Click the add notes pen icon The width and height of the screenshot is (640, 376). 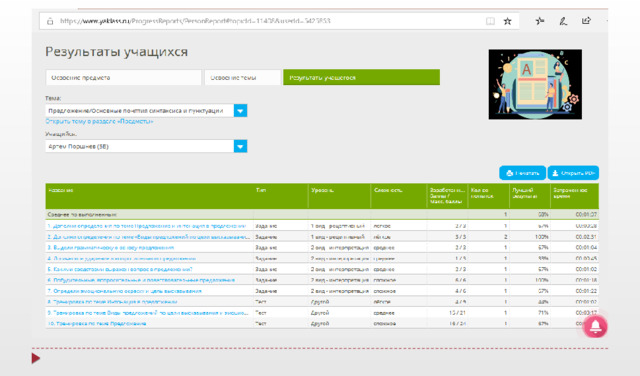pyautogui.click(x=563, y=21)
